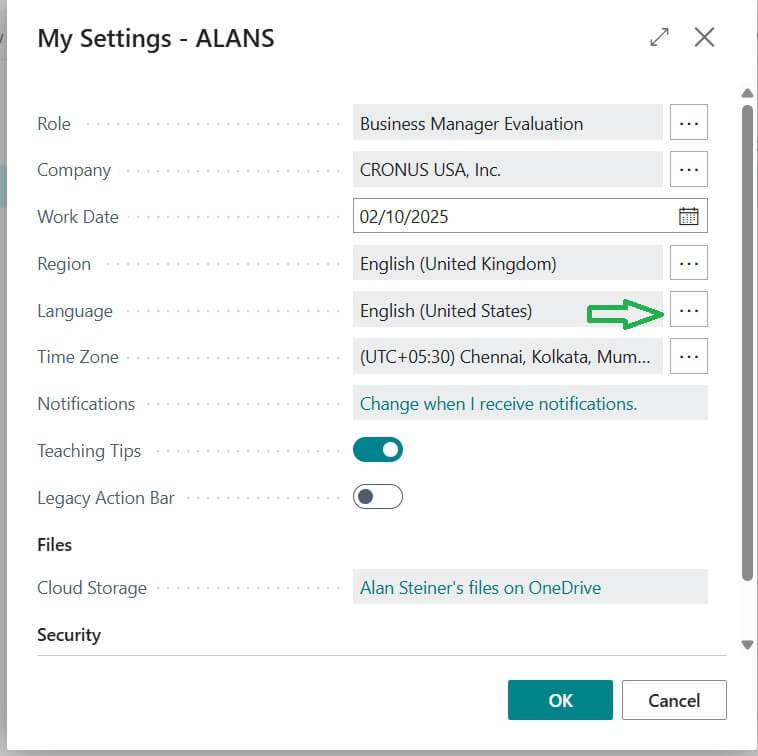Open the Company lookup ellipsis button

tap(688, 170)
